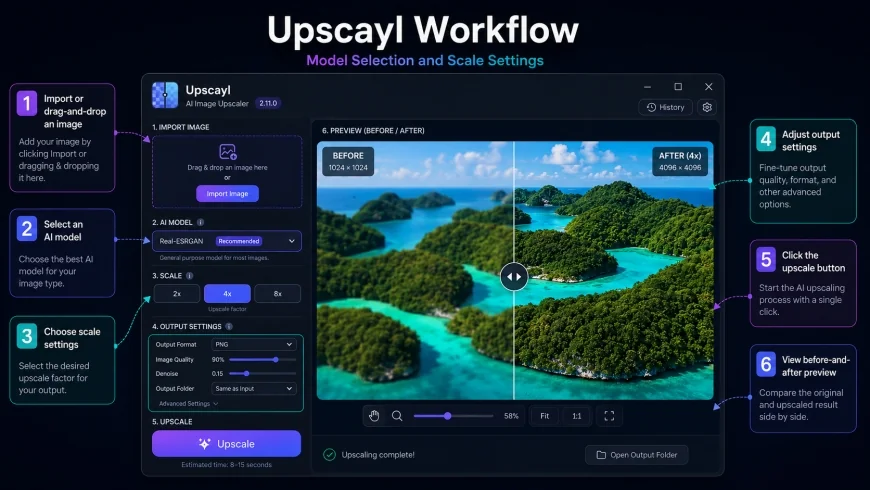Open the Real-ESRGAN model dropdown
Viewport: 870px width, 490px height.
pos(227,241)
